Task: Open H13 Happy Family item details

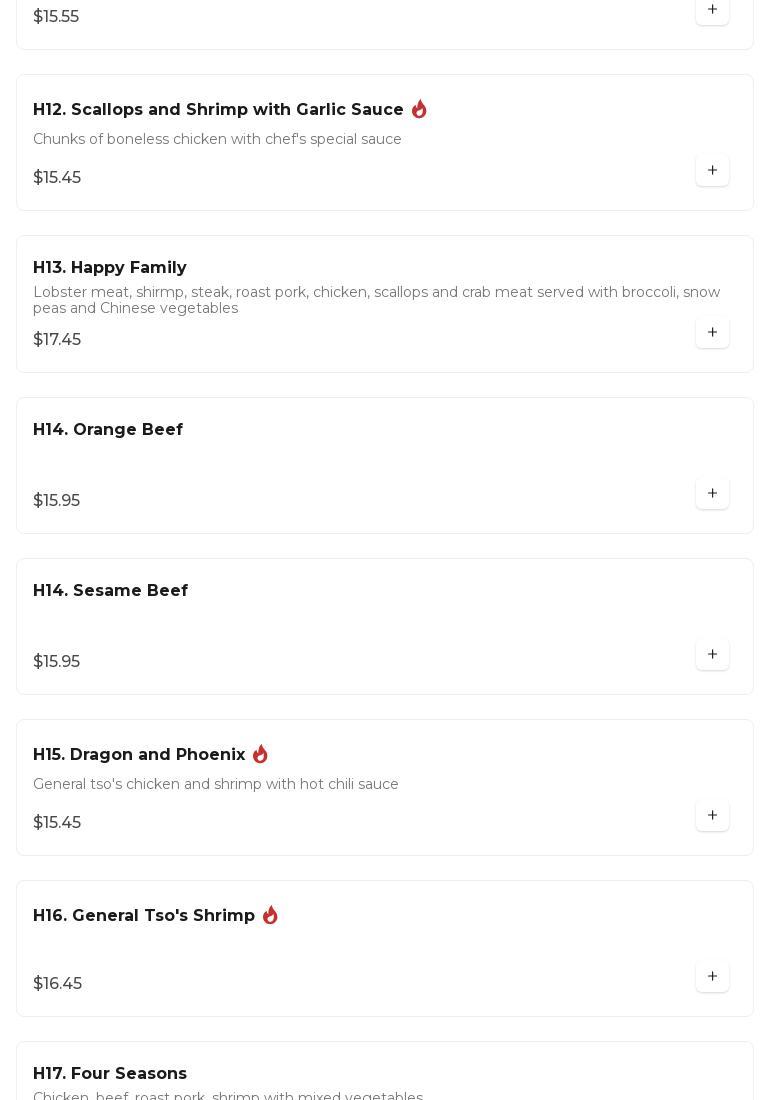Action: pyautogui.click(x=110, y=268)
